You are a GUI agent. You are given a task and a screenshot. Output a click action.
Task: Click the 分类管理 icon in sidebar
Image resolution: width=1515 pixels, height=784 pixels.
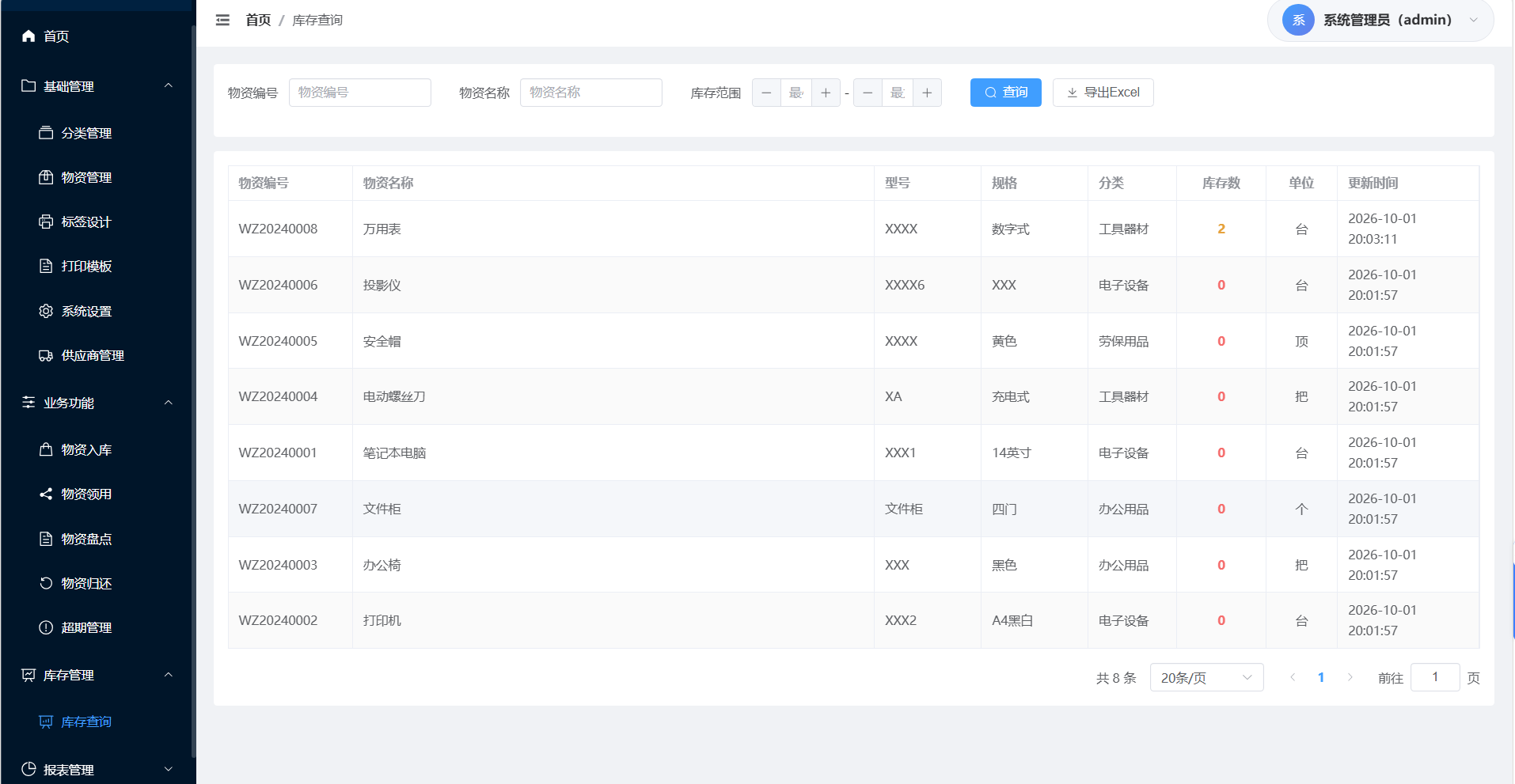(46, 133)
